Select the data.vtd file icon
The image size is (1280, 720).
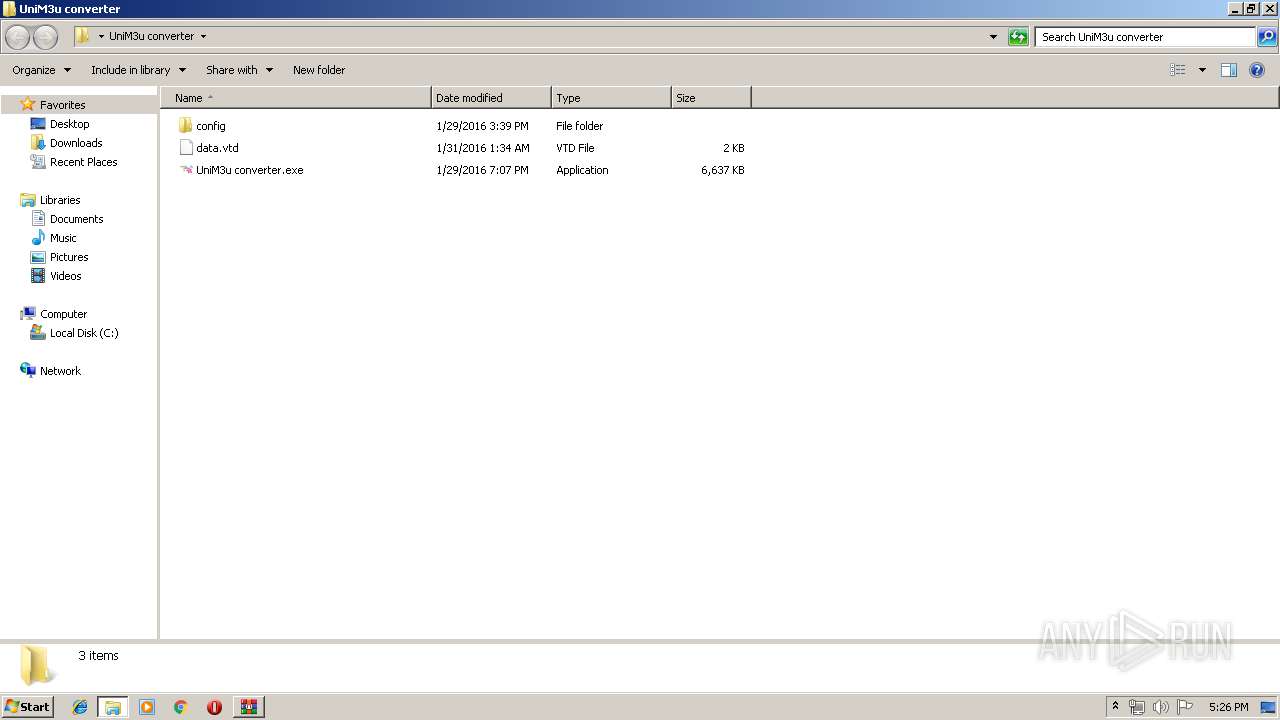click(185, 148)
